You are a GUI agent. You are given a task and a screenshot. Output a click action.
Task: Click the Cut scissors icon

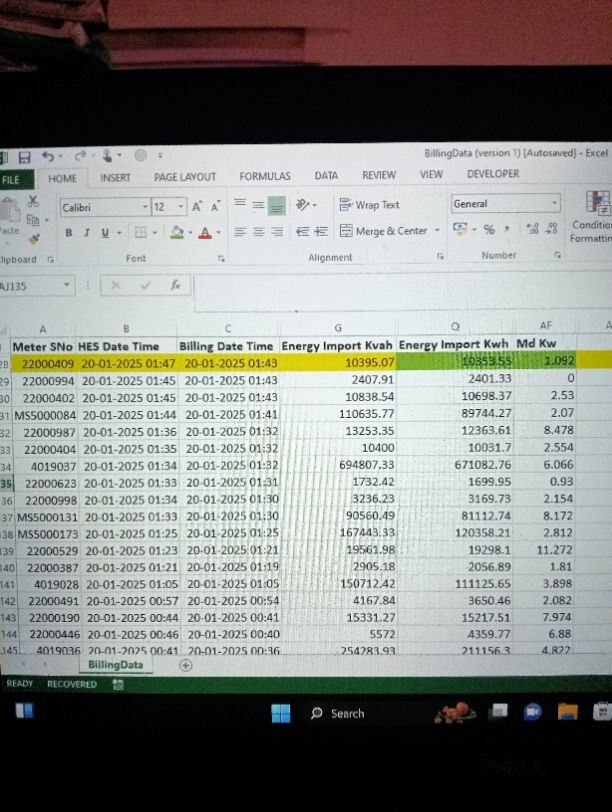coord(33,201)
